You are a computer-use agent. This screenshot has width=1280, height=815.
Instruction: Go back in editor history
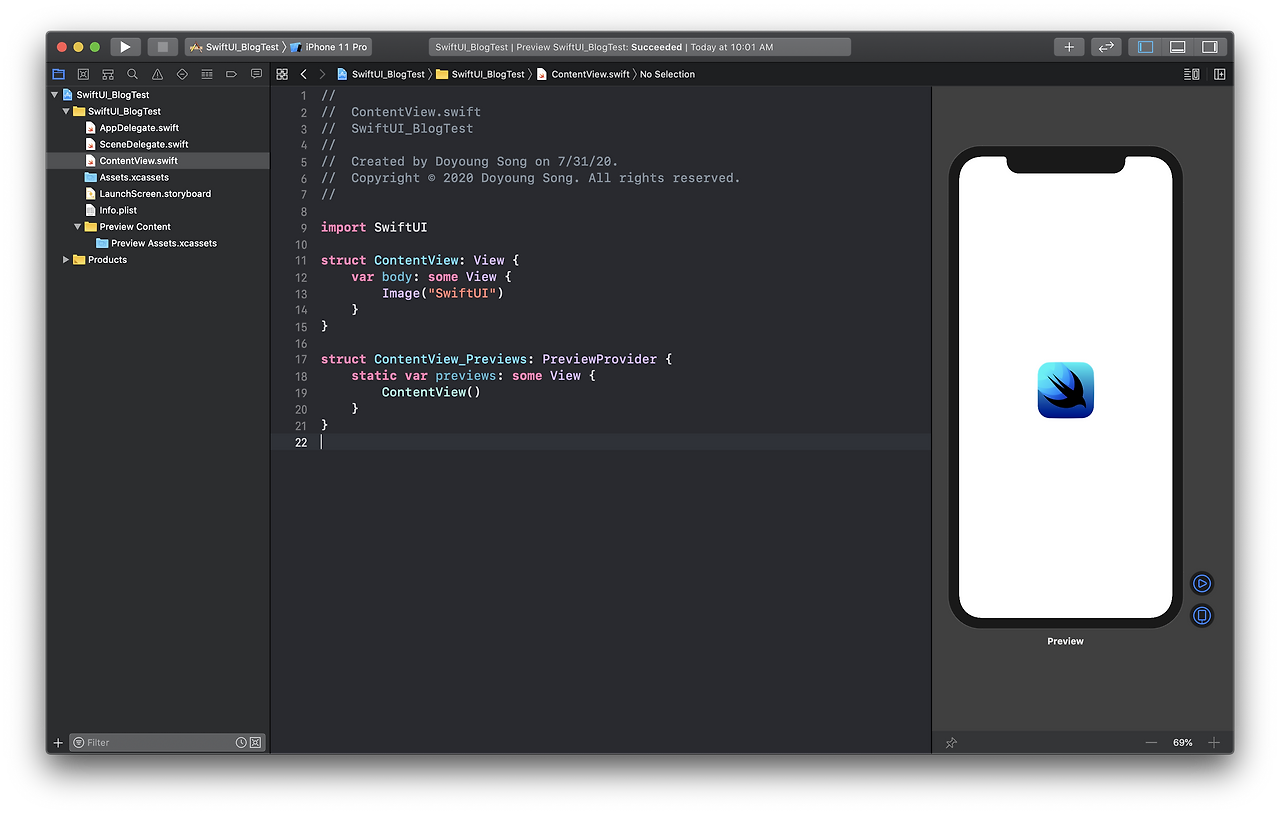coord(304,74)
